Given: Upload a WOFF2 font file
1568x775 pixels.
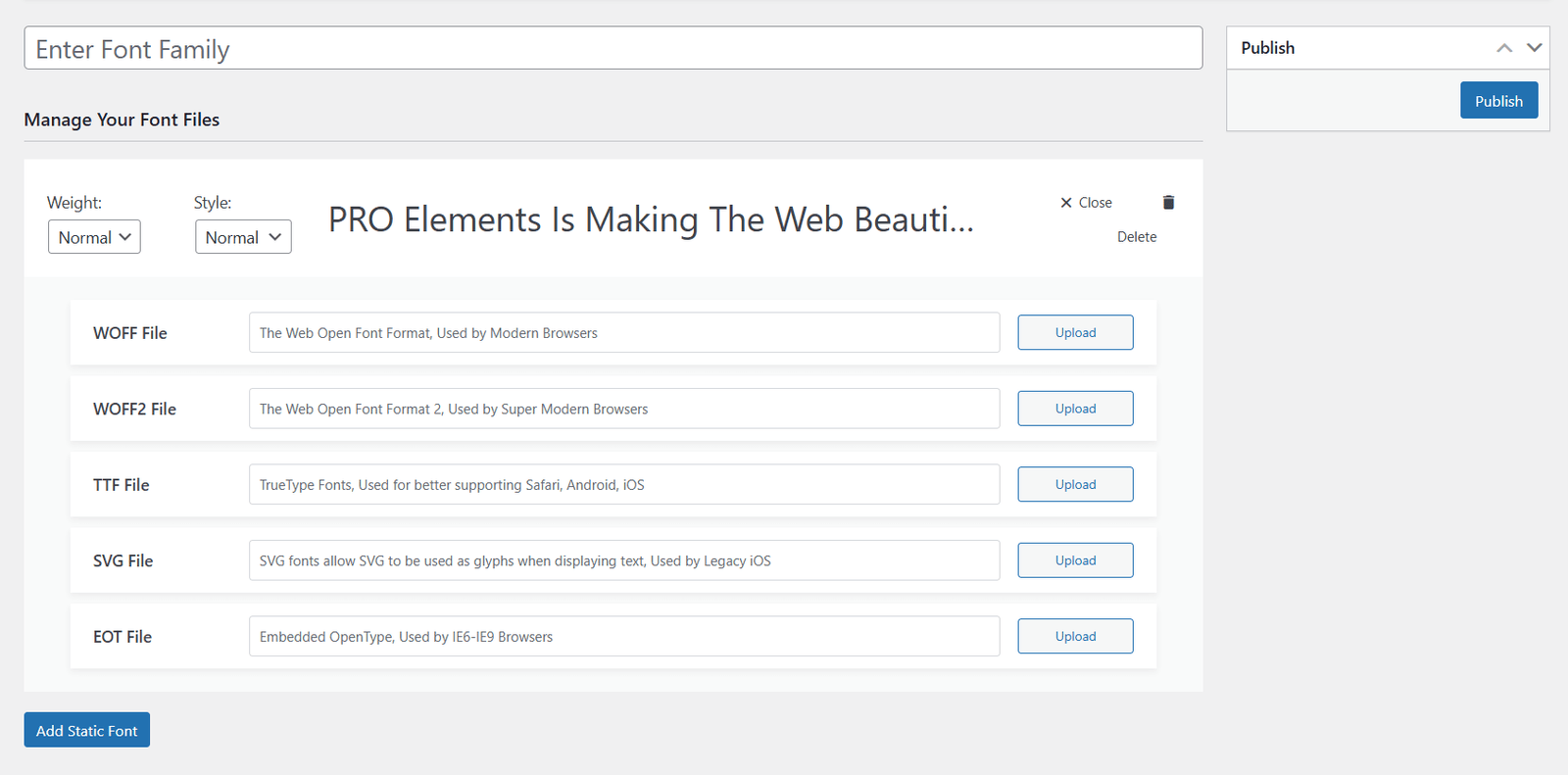Looking at the screenshot, I should pos(1075,409).
